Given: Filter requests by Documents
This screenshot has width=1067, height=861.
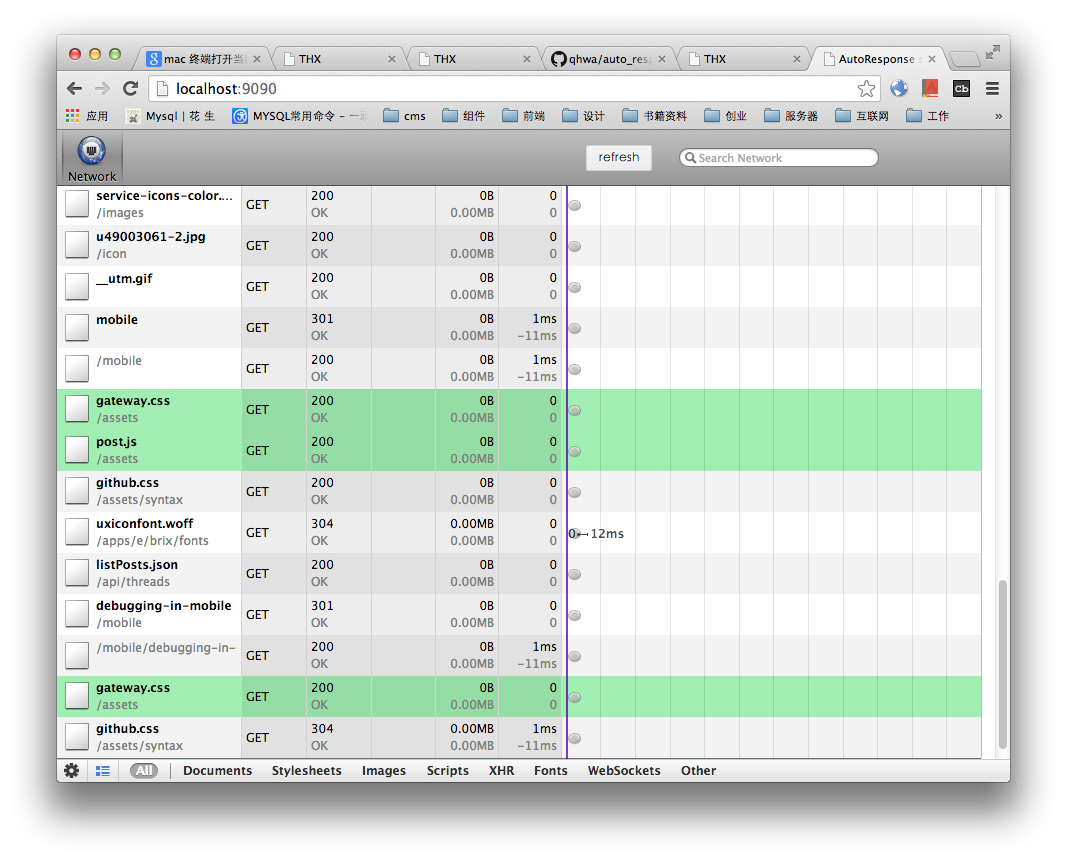Looking at the screenshot, I should (x=217, y=770).
